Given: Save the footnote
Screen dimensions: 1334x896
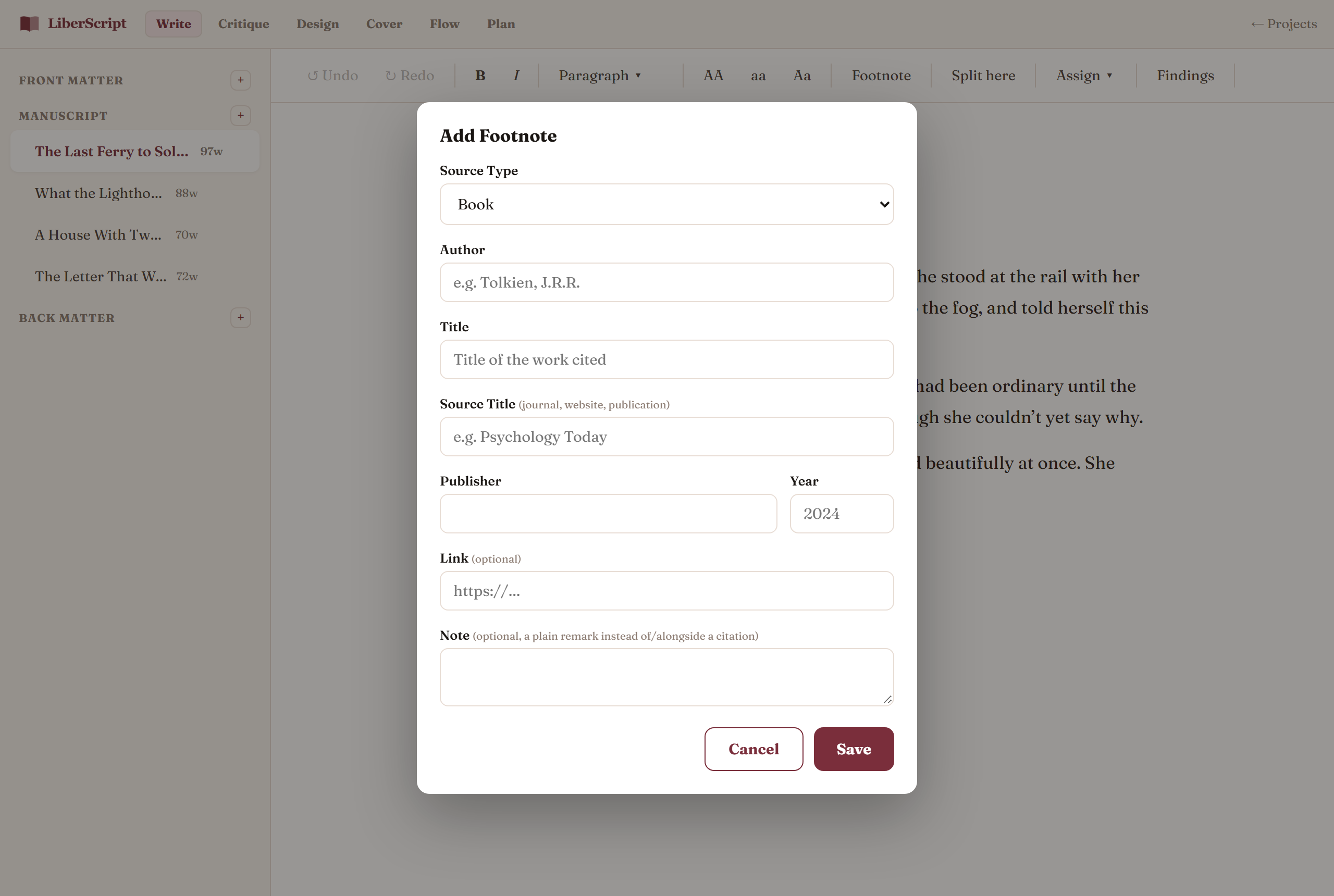Looking at the screenshot, I should [854, 749].
